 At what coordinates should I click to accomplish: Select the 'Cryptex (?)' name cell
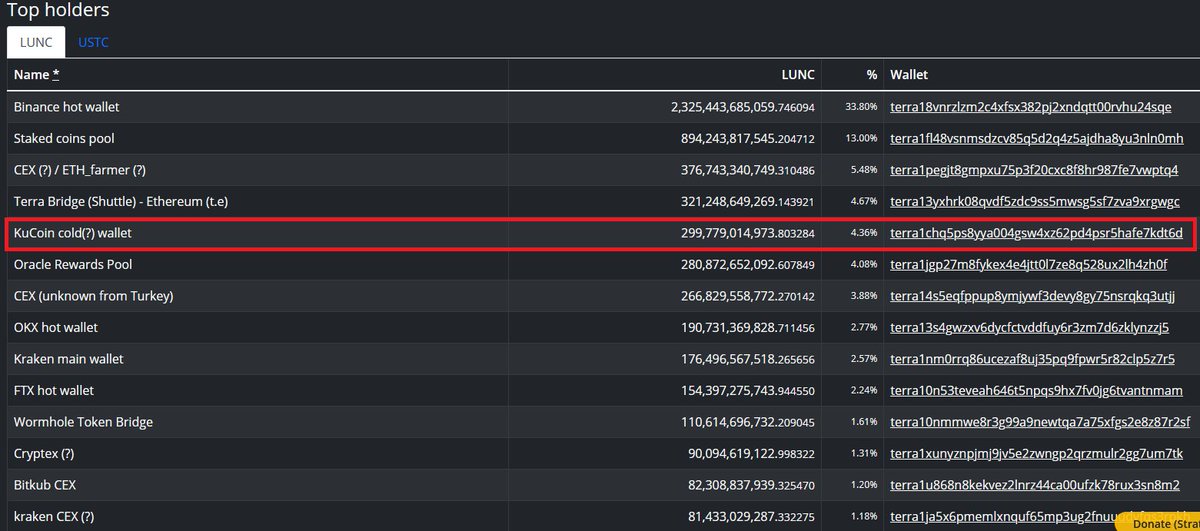[44, 454]
